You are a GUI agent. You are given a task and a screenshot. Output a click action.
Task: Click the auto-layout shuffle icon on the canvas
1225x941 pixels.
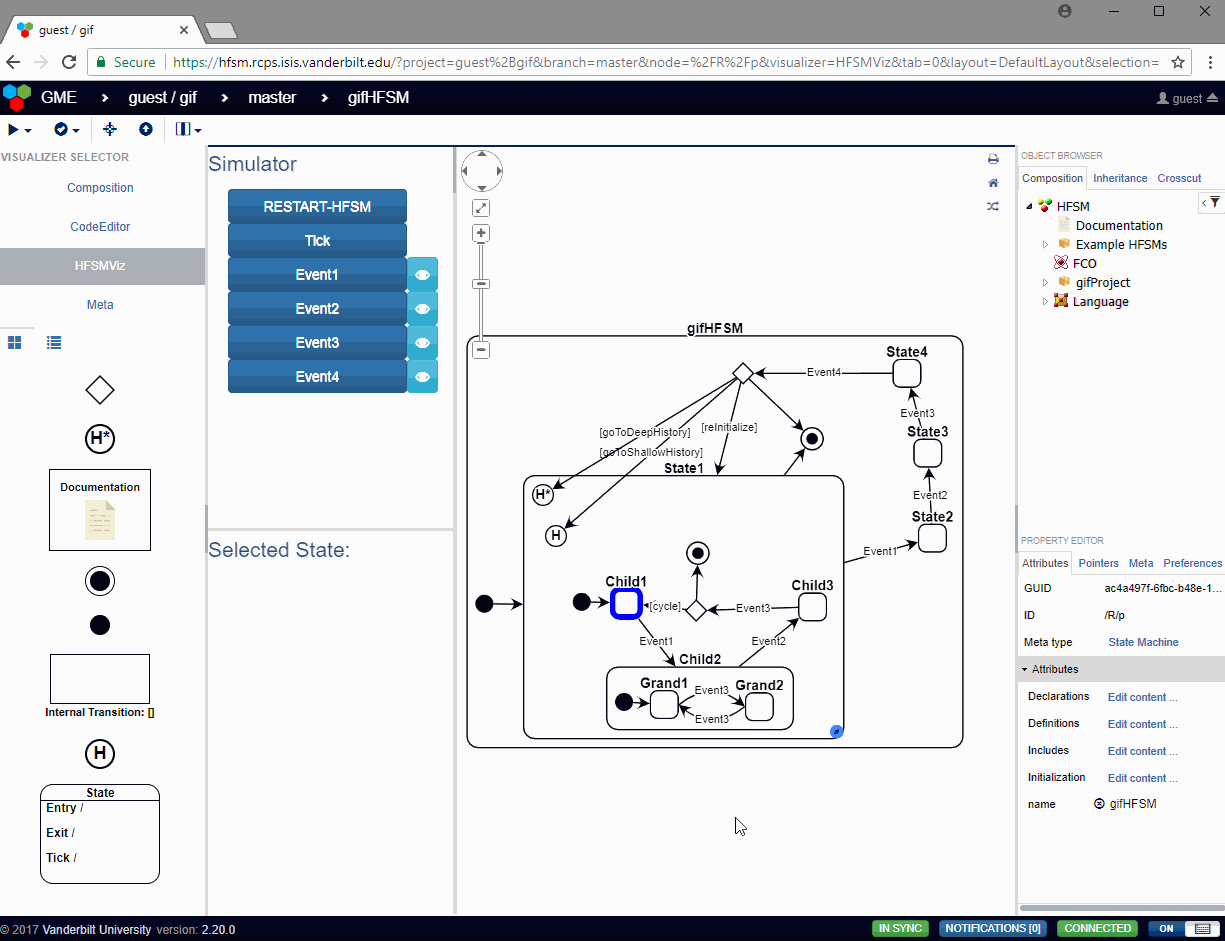click(993, 206)
